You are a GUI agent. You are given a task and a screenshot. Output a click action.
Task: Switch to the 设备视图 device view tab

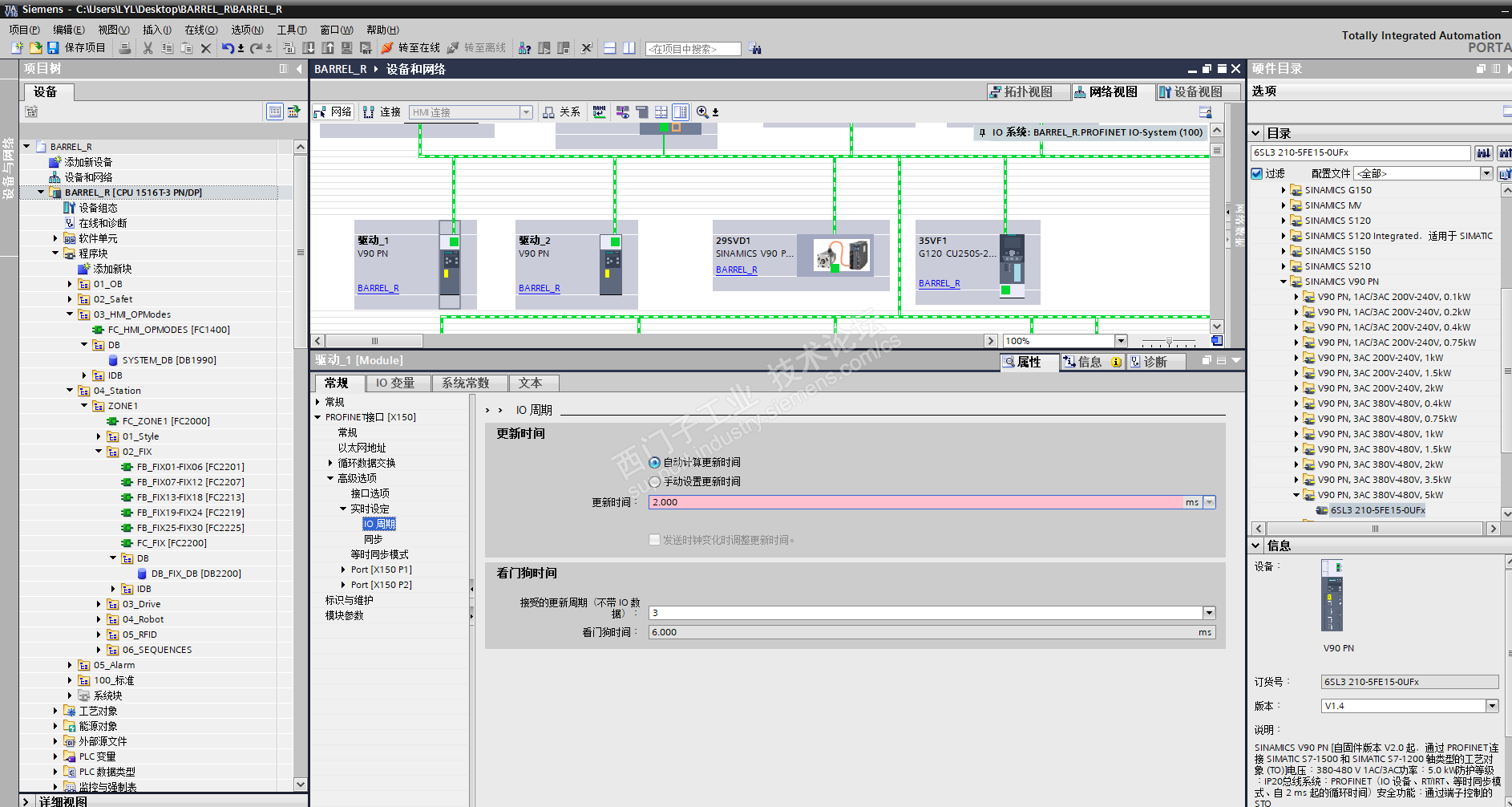point(1199,92)
